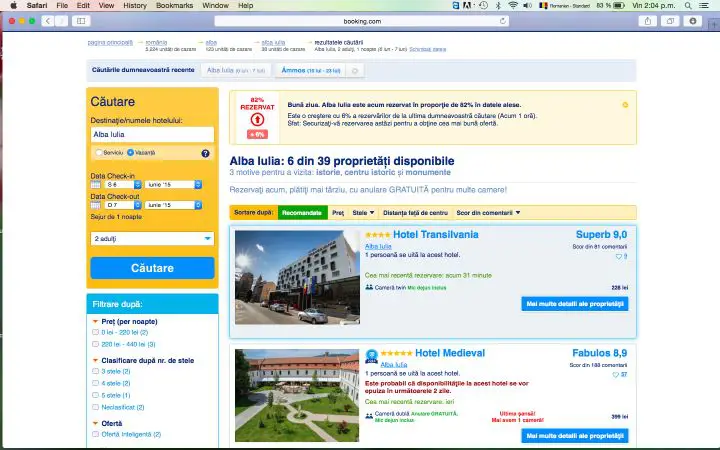Viewport: 720px width, 450px height.
Task: Check the Ofertă inteligentă filter
Action: [96, 434]
